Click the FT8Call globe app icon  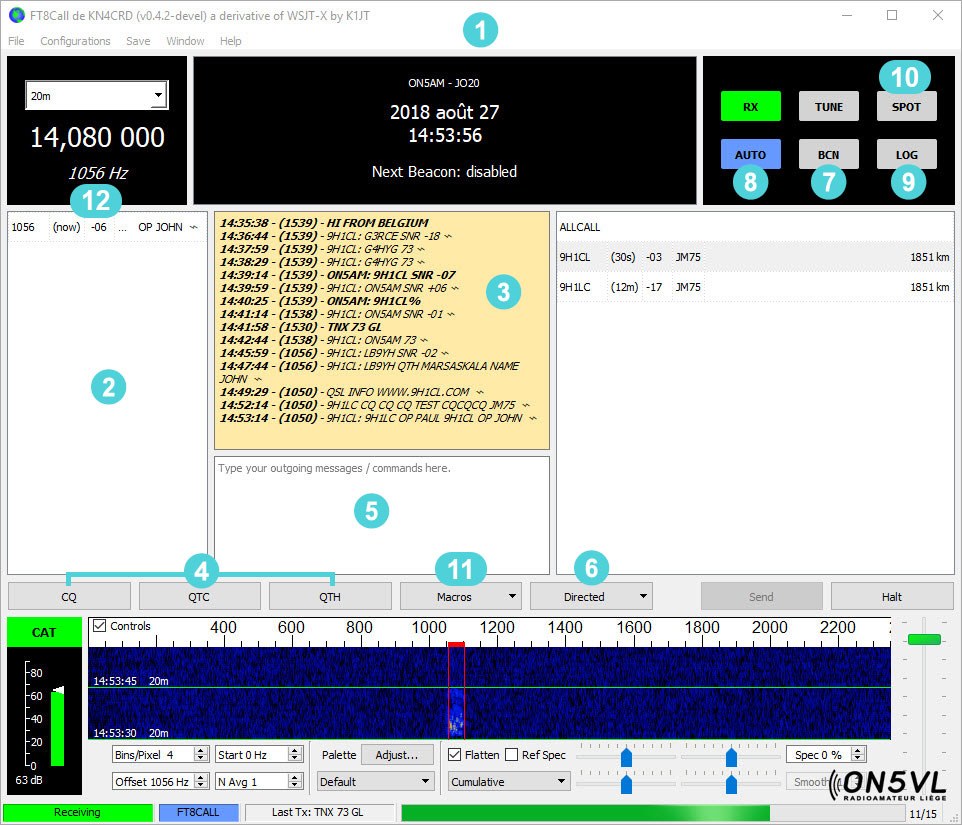pos(17,15)
